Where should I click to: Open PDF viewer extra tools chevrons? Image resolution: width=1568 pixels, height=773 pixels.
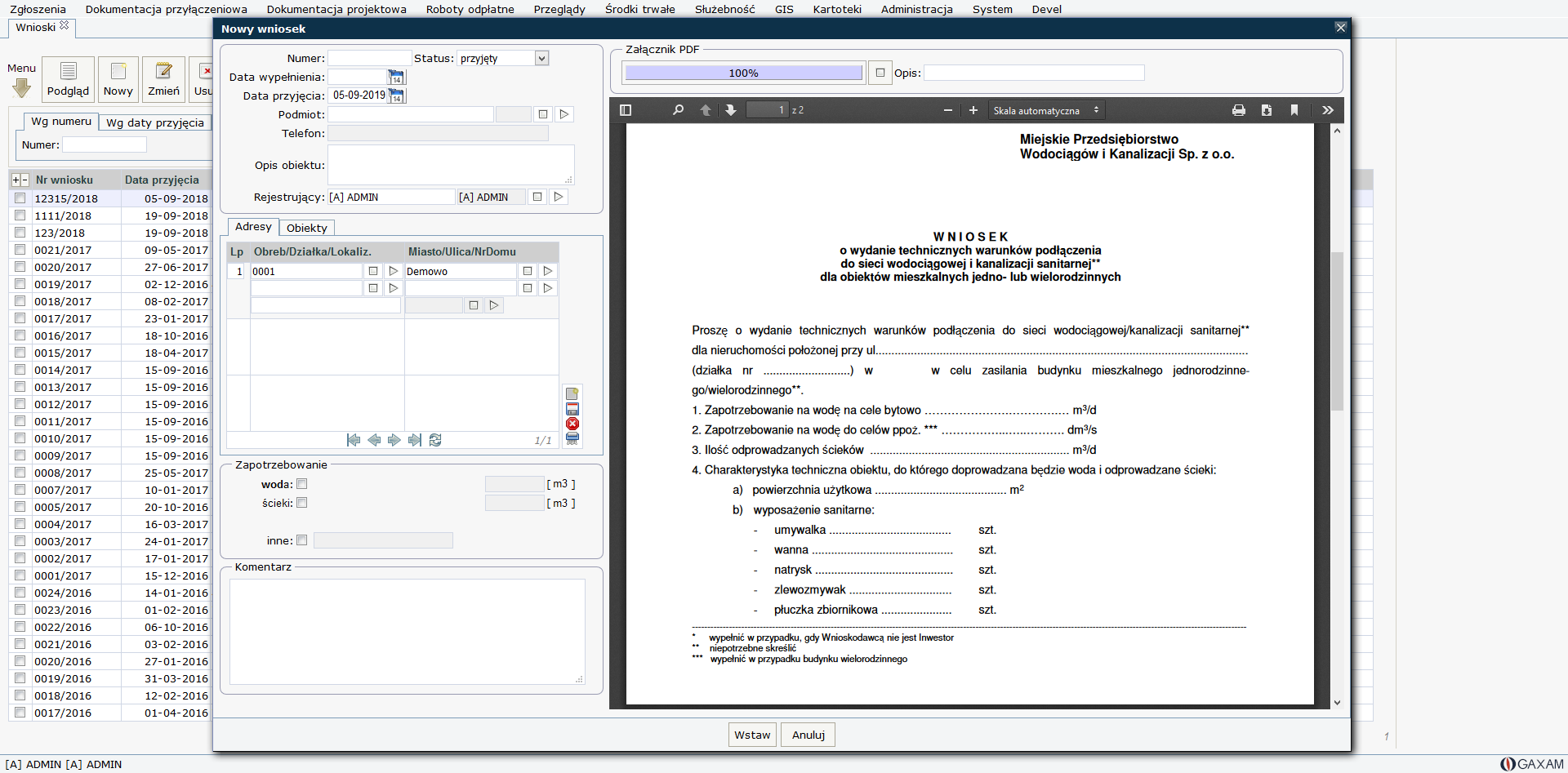[1328, 110]
